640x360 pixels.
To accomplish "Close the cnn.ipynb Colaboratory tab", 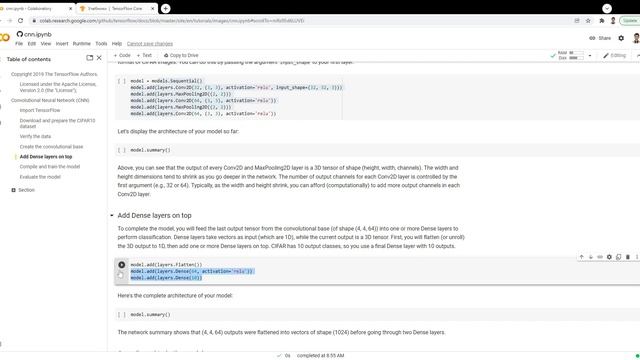I will point(70,9).
